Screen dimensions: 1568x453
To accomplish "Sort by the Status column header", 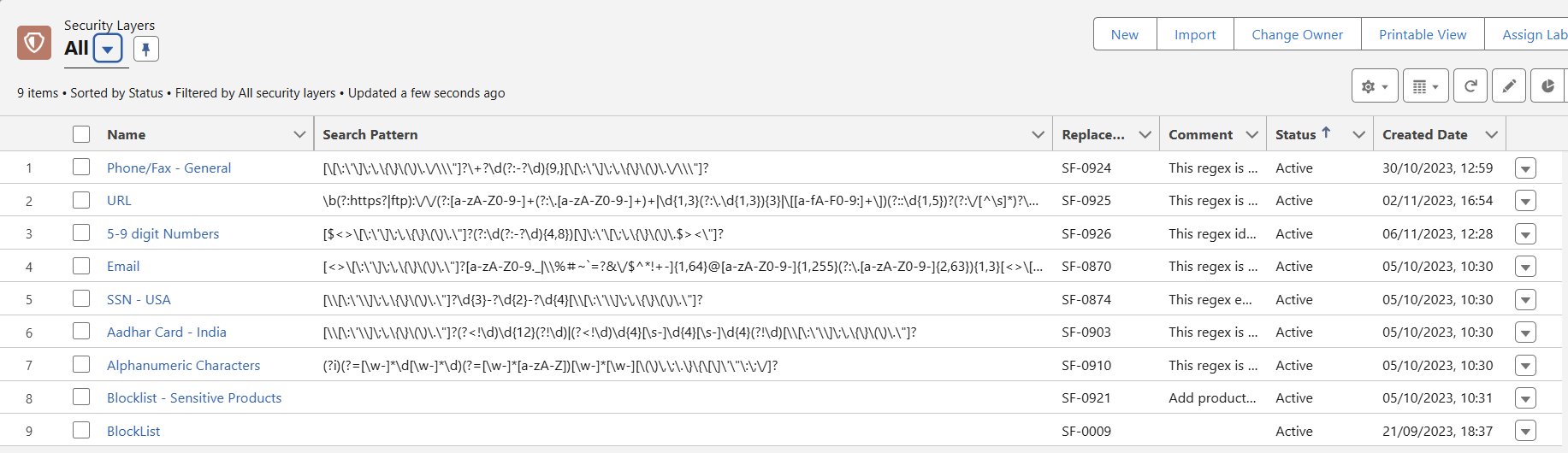I will click(x=1296, y=134).
